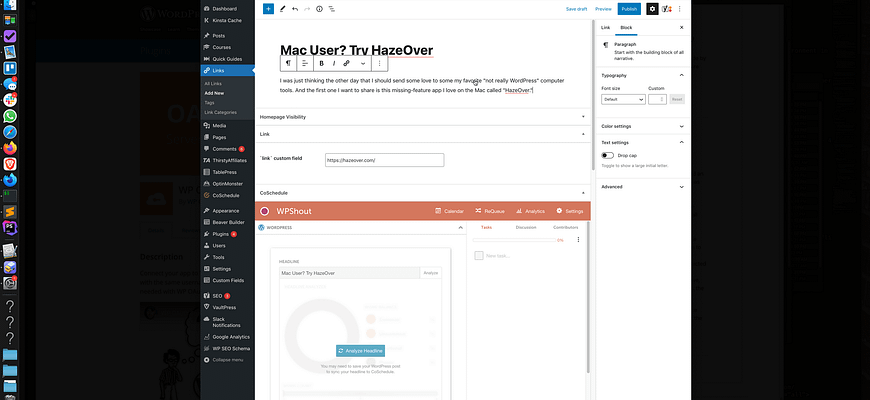Select the Contributors tab in CoSchedule

[565, 227]
